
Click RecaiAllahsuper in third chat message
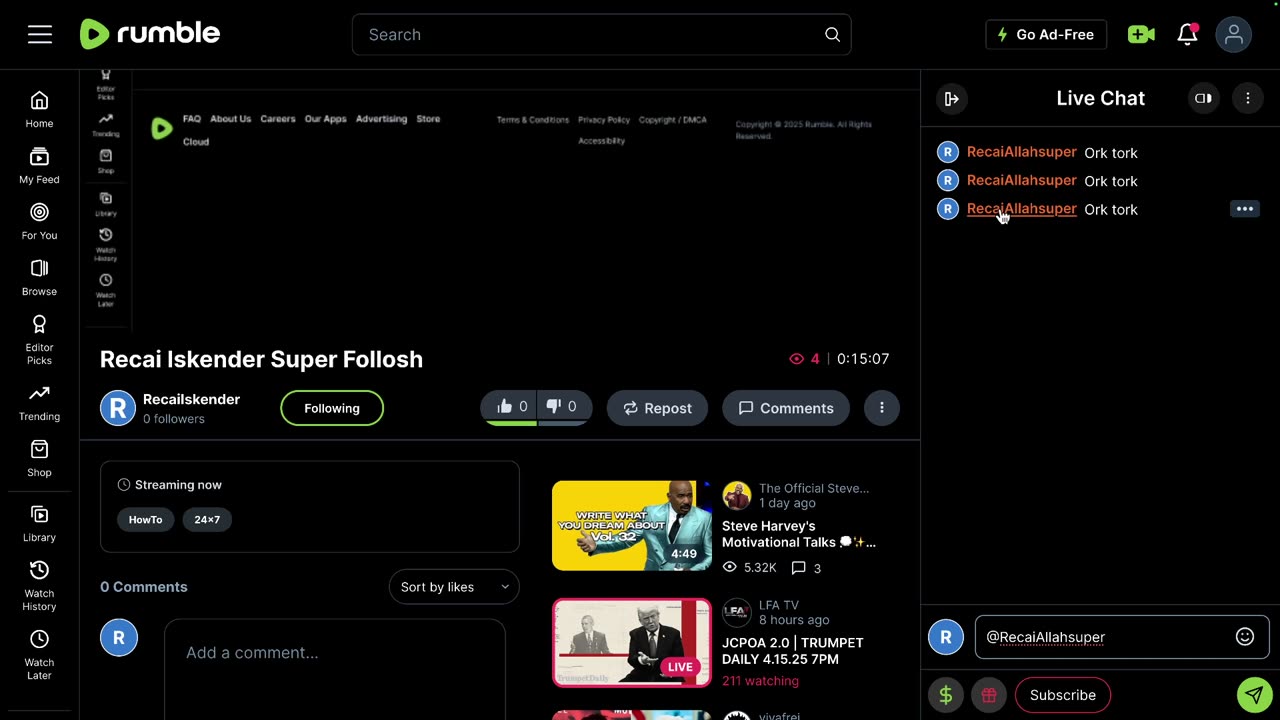1022,208
